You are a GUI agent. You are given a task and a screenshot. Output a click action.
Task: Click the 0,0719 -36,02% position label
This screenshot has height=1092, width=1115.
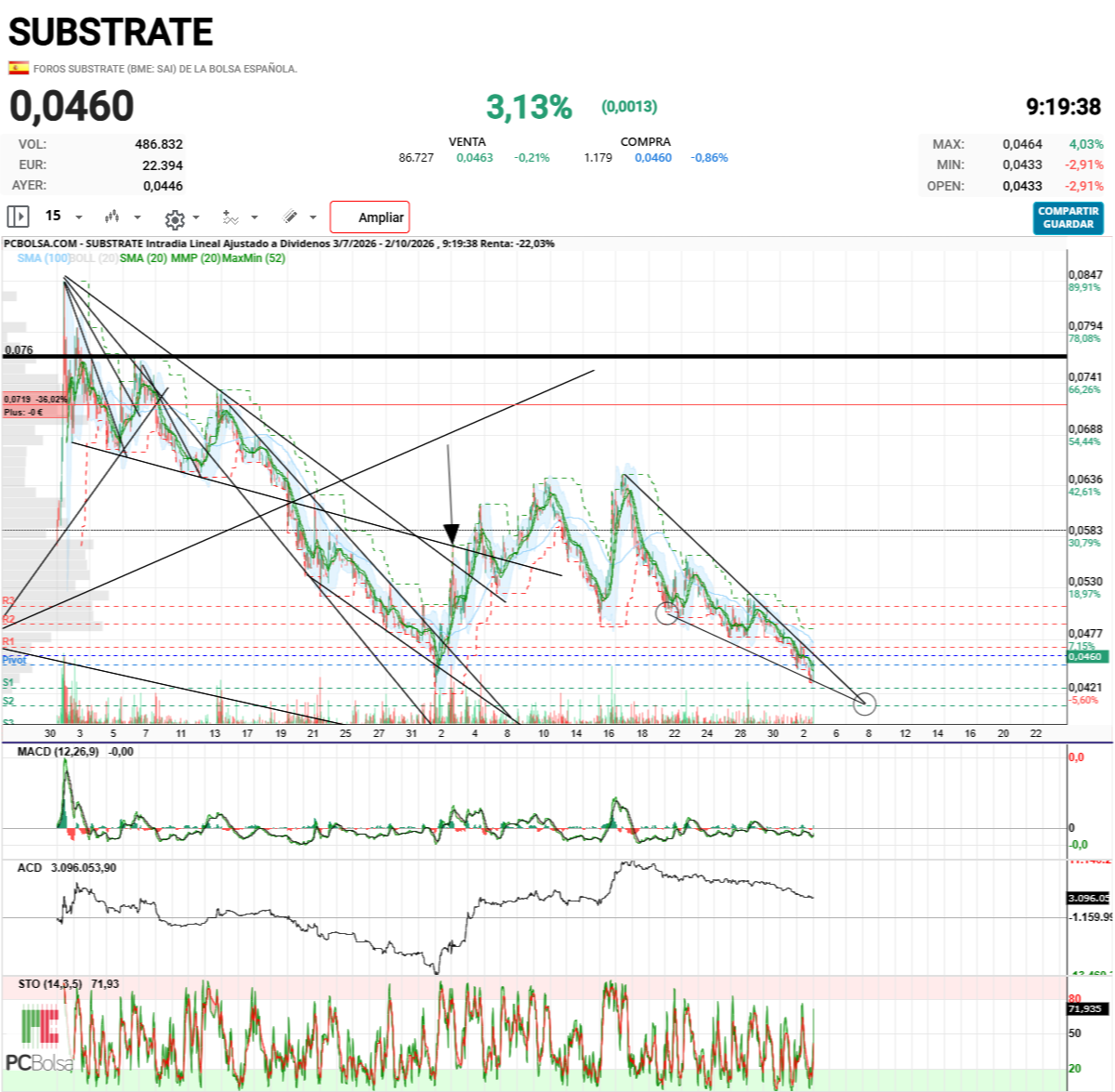coord(35,400)
